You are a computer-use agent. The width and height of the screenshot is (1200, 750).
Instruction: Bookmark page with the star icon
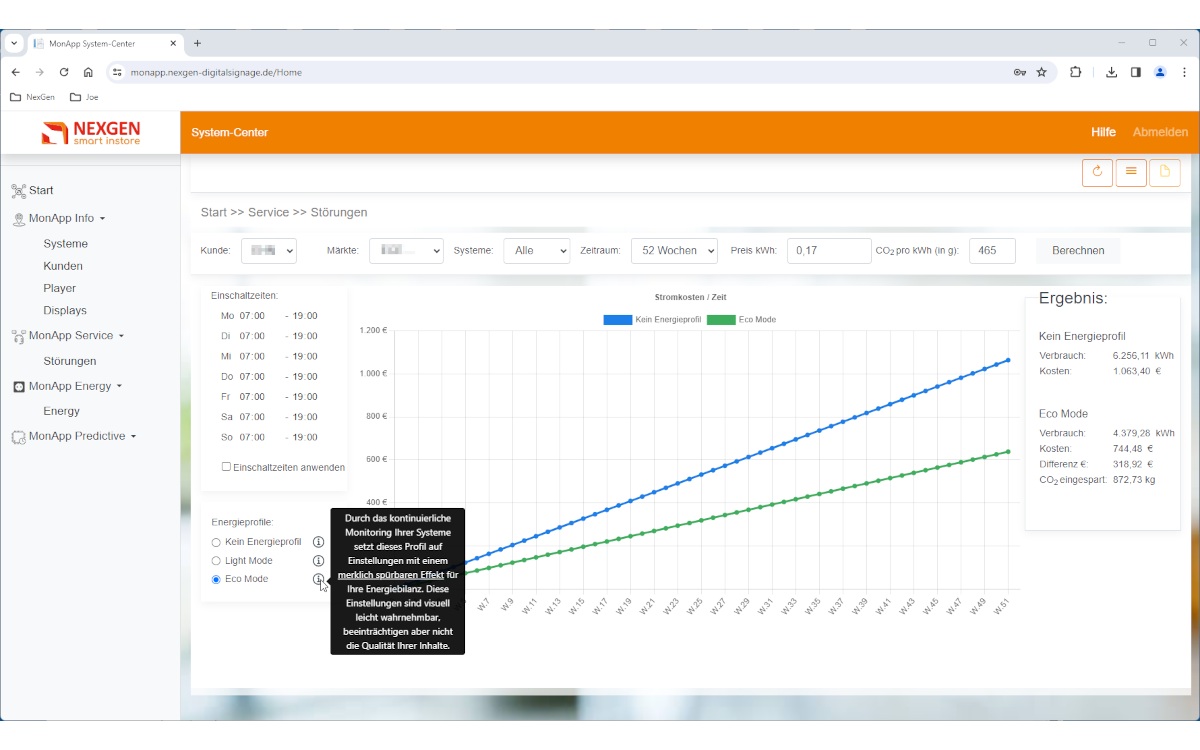point(1041,72)
